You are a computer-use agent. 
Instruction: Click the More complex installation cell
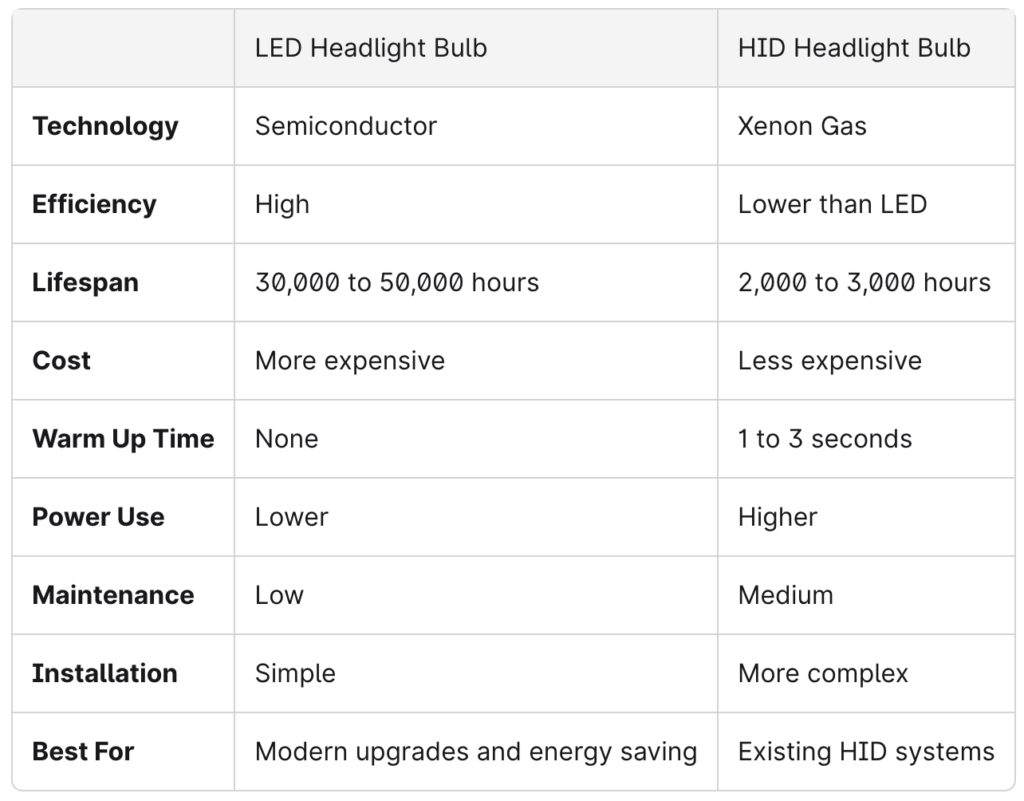[x=823, y=673]
